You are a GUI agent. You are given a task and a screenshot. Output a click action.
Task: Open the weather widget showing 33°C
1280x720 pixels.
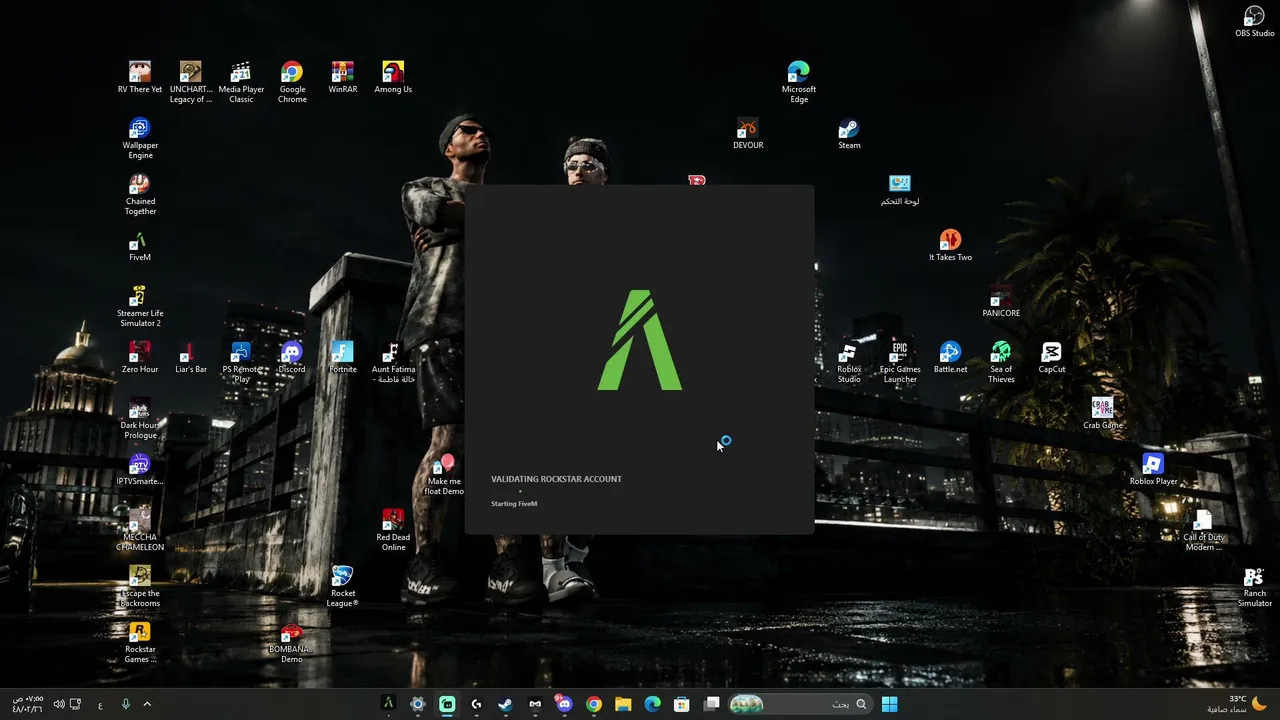[x=1239, y=704]
